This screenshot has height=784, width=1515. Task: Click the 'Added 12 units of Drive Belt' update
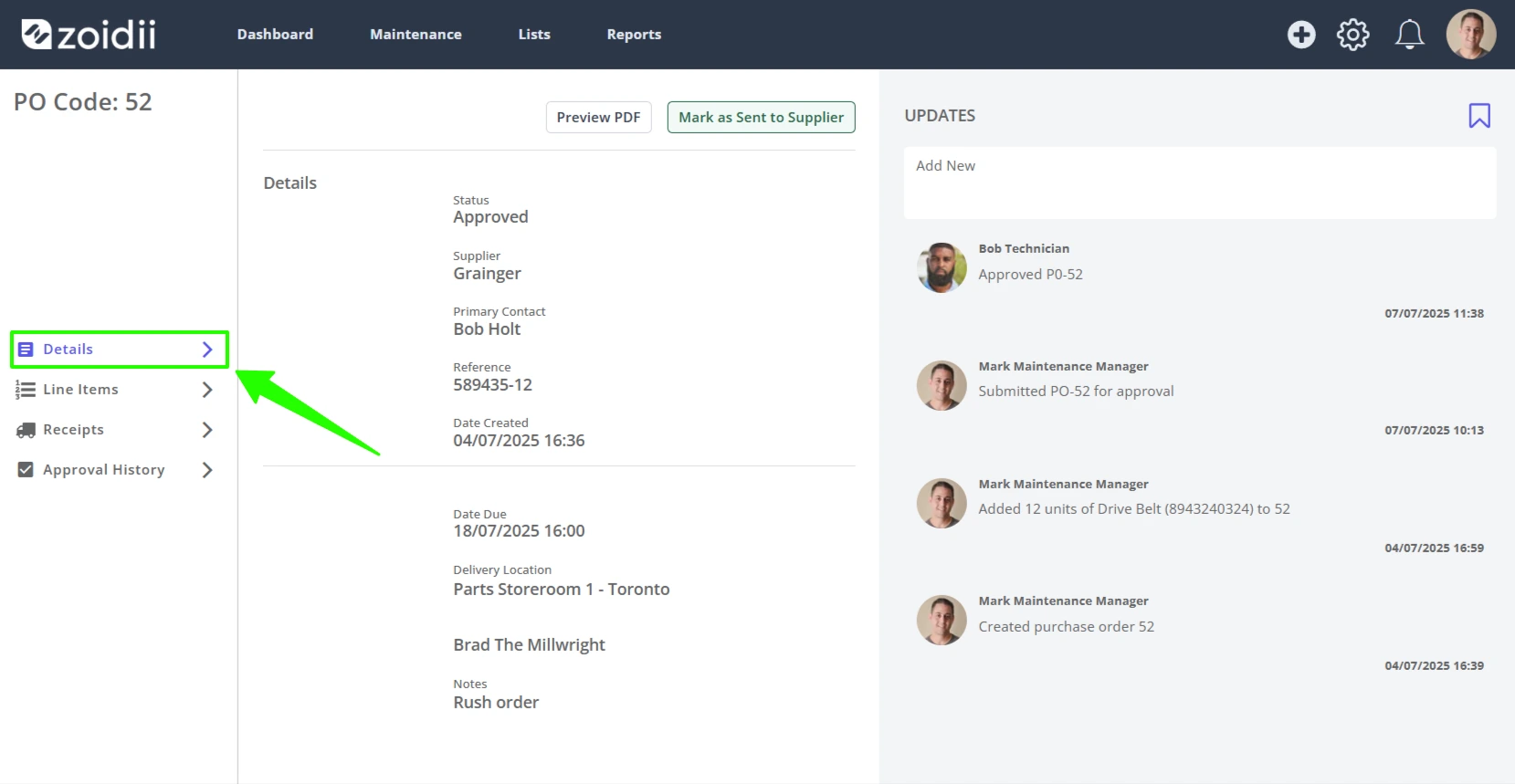(1134, 508)
